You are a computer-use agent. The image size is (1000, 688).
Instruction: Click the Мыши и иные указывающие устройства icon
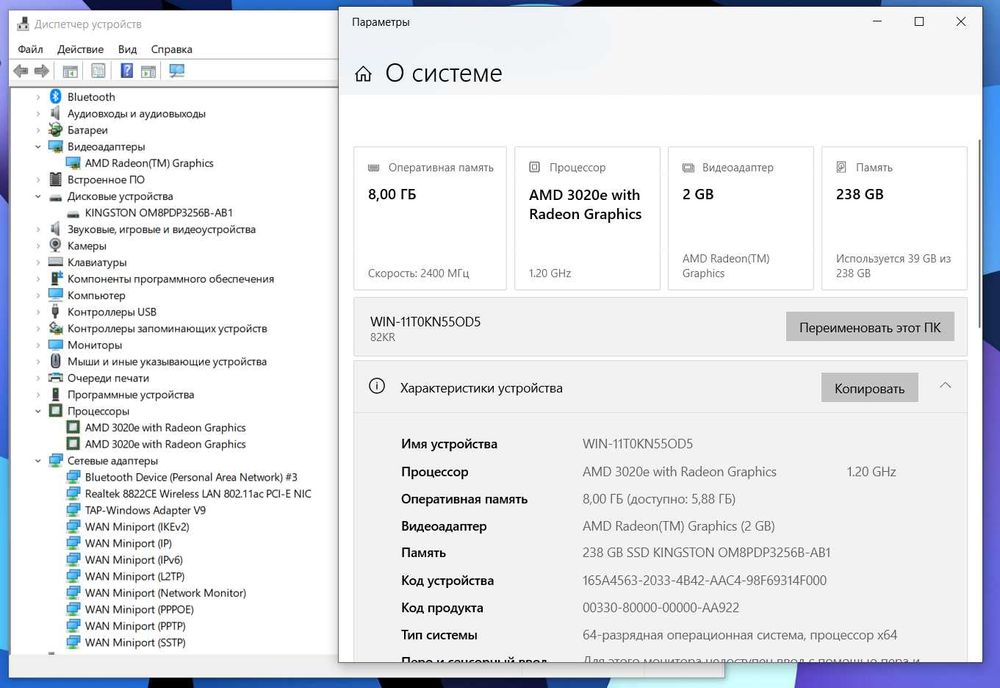click(x=55, y=362)
